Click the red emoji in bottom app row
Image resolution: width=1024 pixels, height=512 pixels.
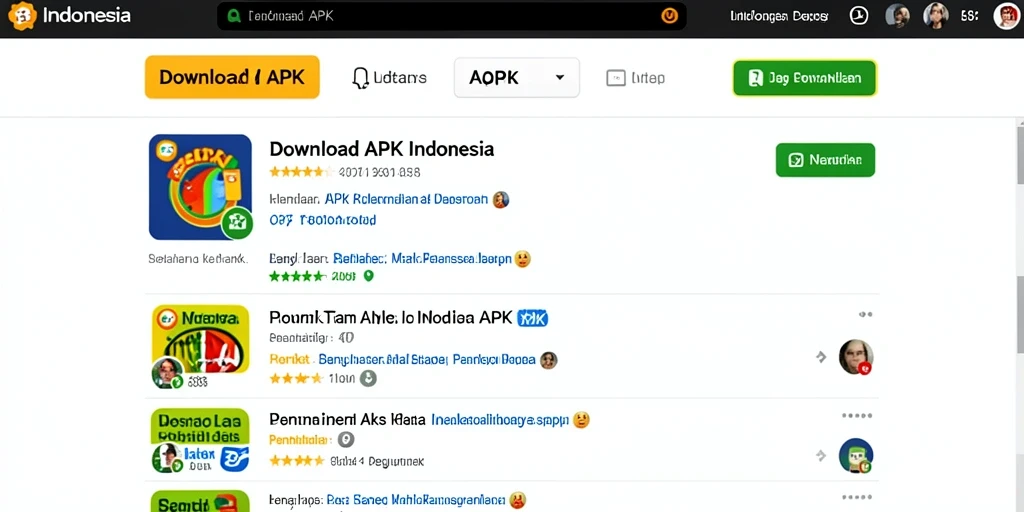click(517, 501)
